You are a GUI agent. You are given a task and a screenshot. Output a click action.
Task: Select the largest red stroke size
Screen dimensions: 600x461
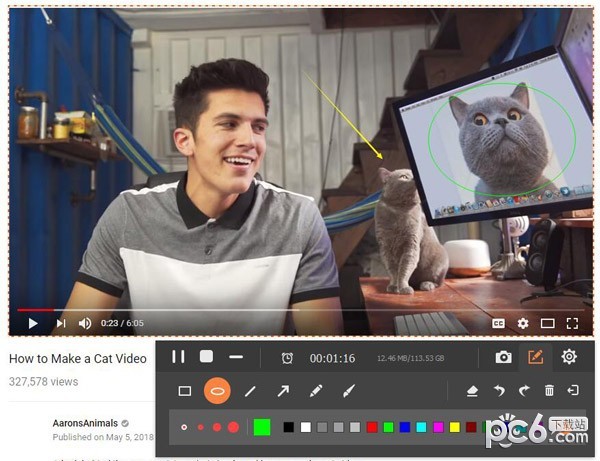click(233, 427)
